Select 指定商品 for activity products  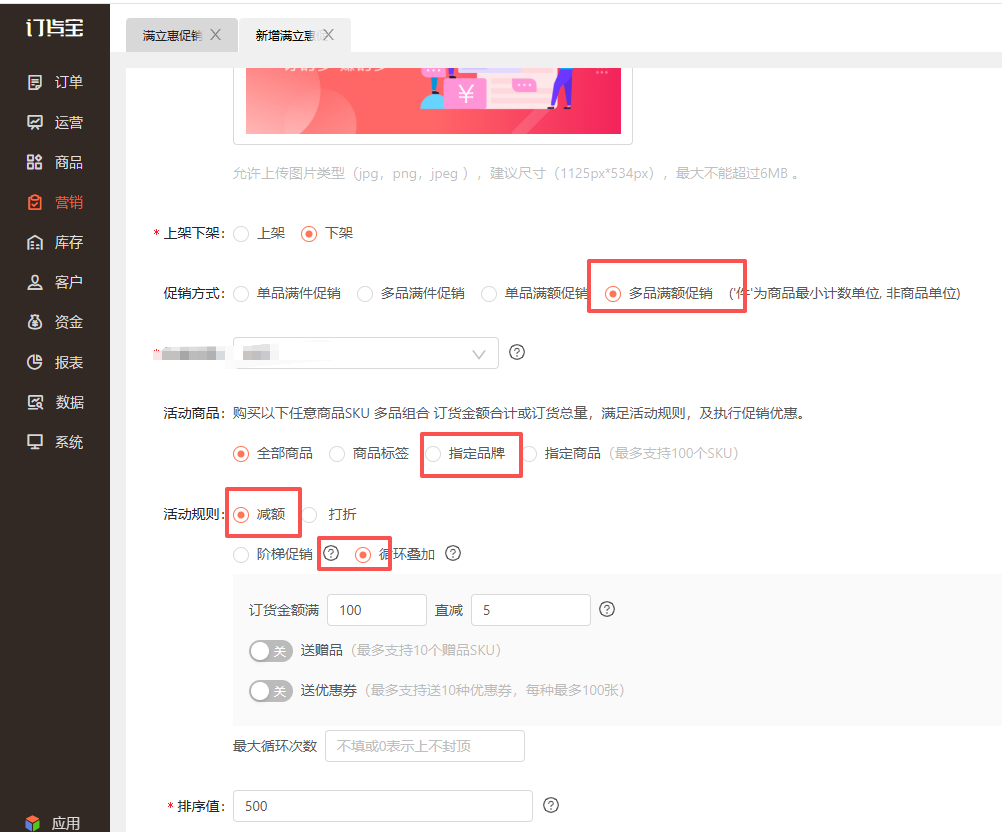[530, 454]
